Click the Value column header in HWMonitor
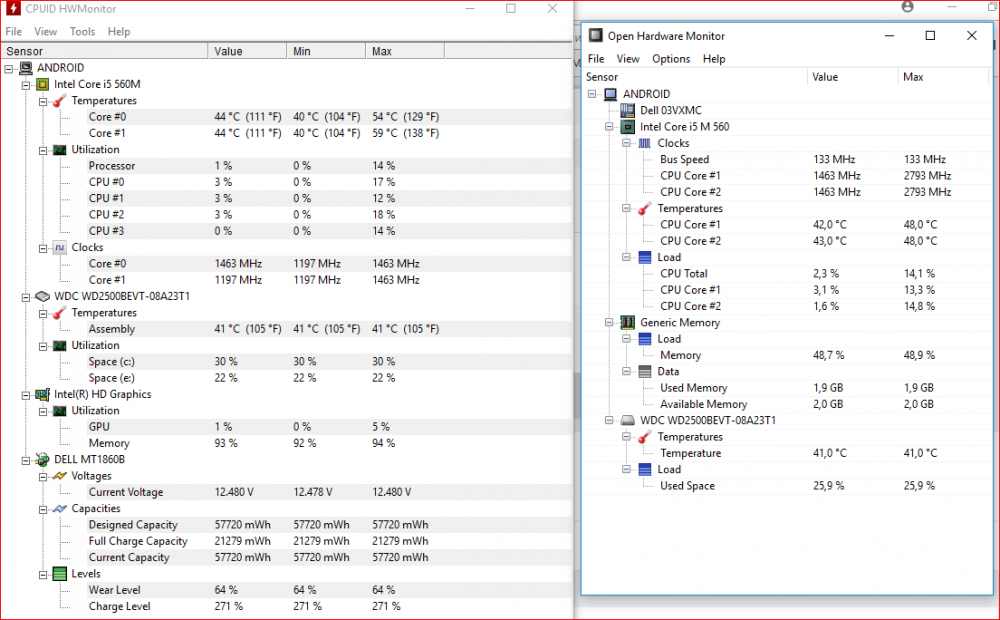 (247, 51)
